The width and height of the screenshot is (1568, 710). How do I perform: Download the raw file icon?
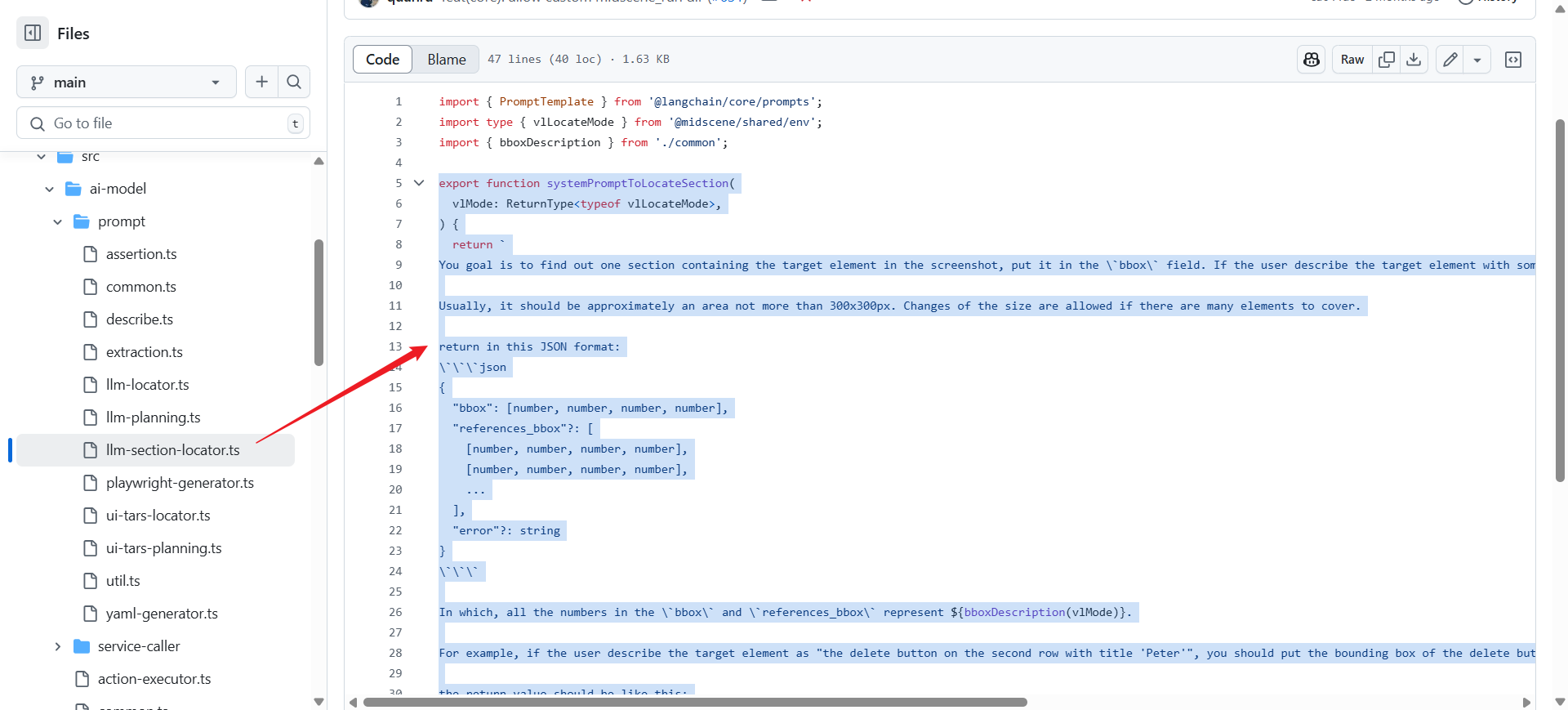coord(1414,60)
